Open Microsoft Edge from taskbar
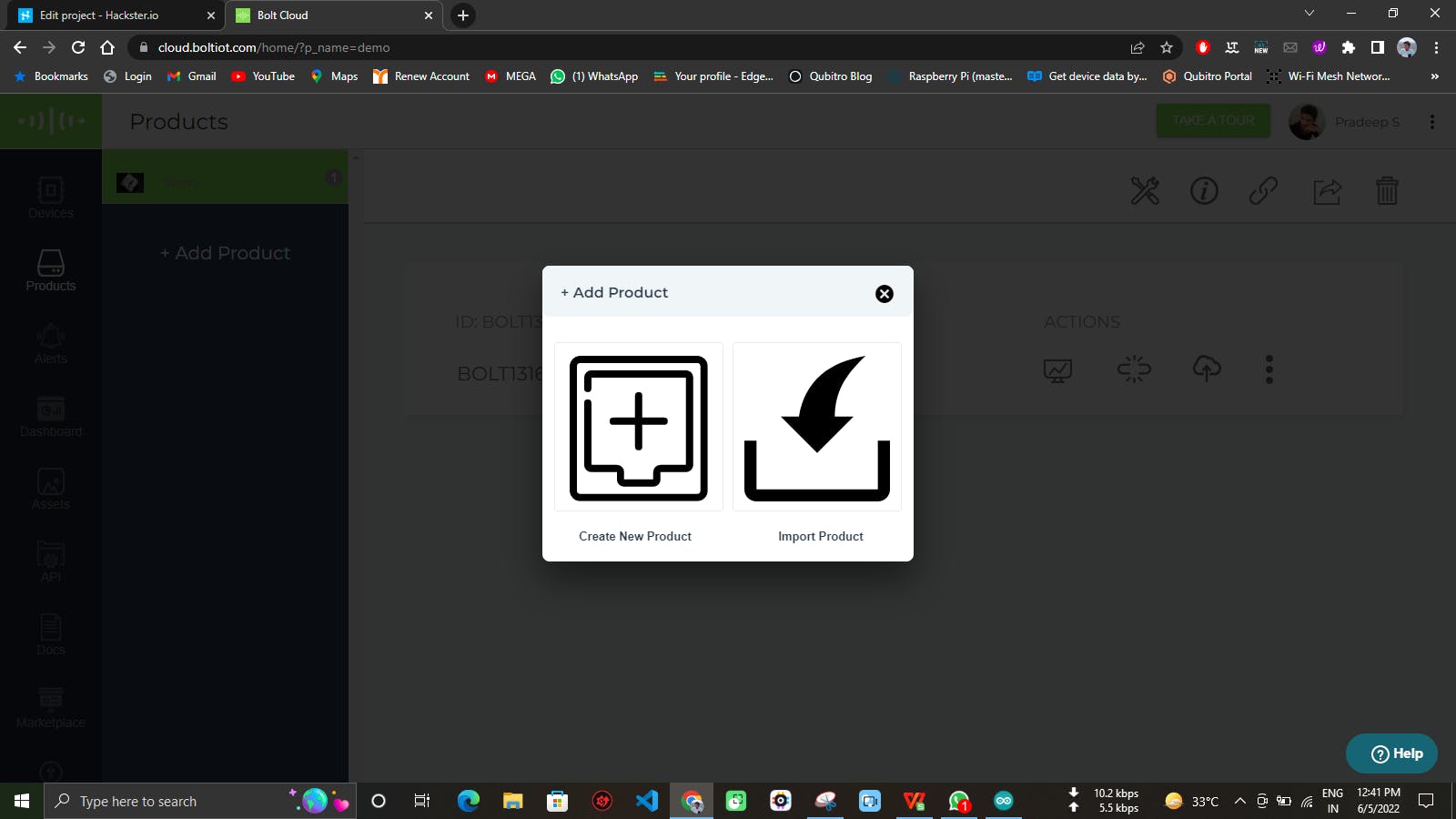Screen dimensions: 1456x819 click(x=469, y=801)
